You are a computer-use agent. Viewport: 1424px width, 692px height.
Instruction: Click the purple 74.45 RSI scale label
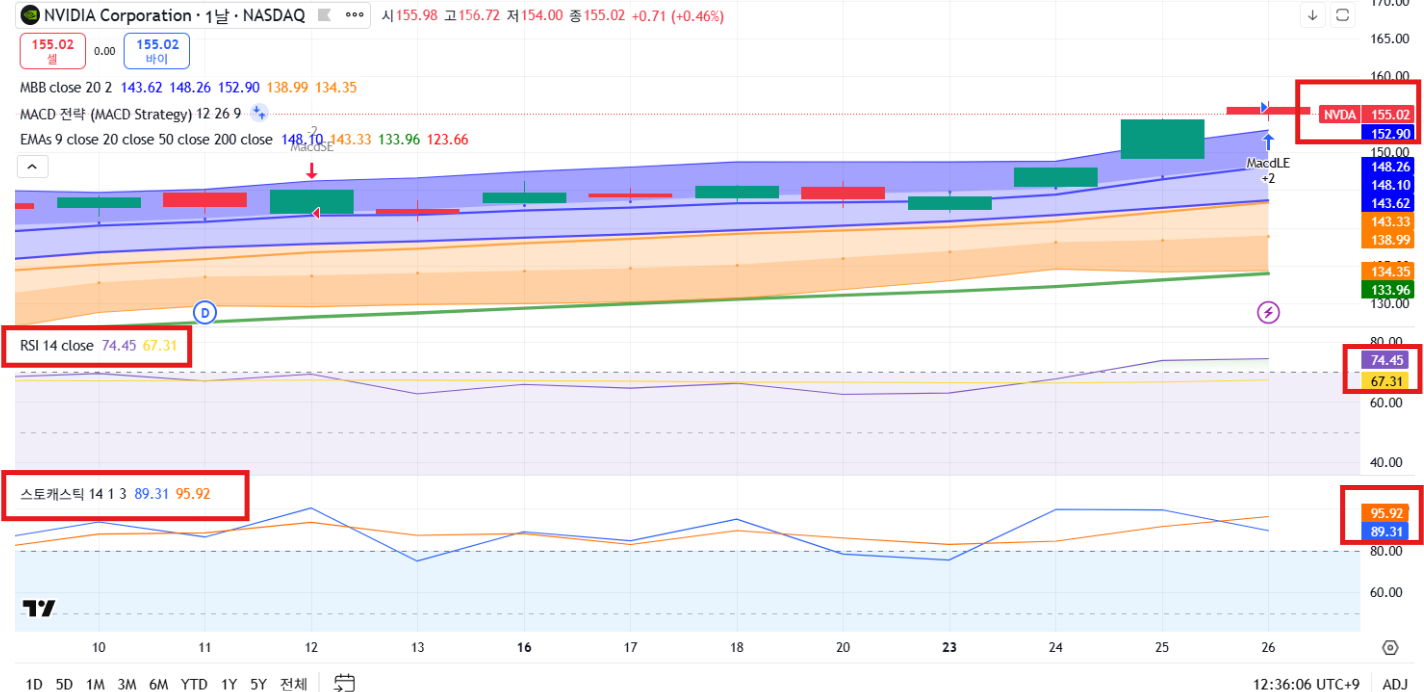[x=1387, y=360]
